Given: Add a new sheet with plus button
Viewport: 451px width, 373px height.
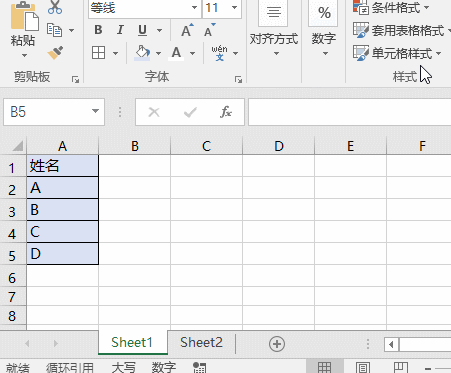Looking at the screenshot, I should pyautogui.click(x=277, y=344).
